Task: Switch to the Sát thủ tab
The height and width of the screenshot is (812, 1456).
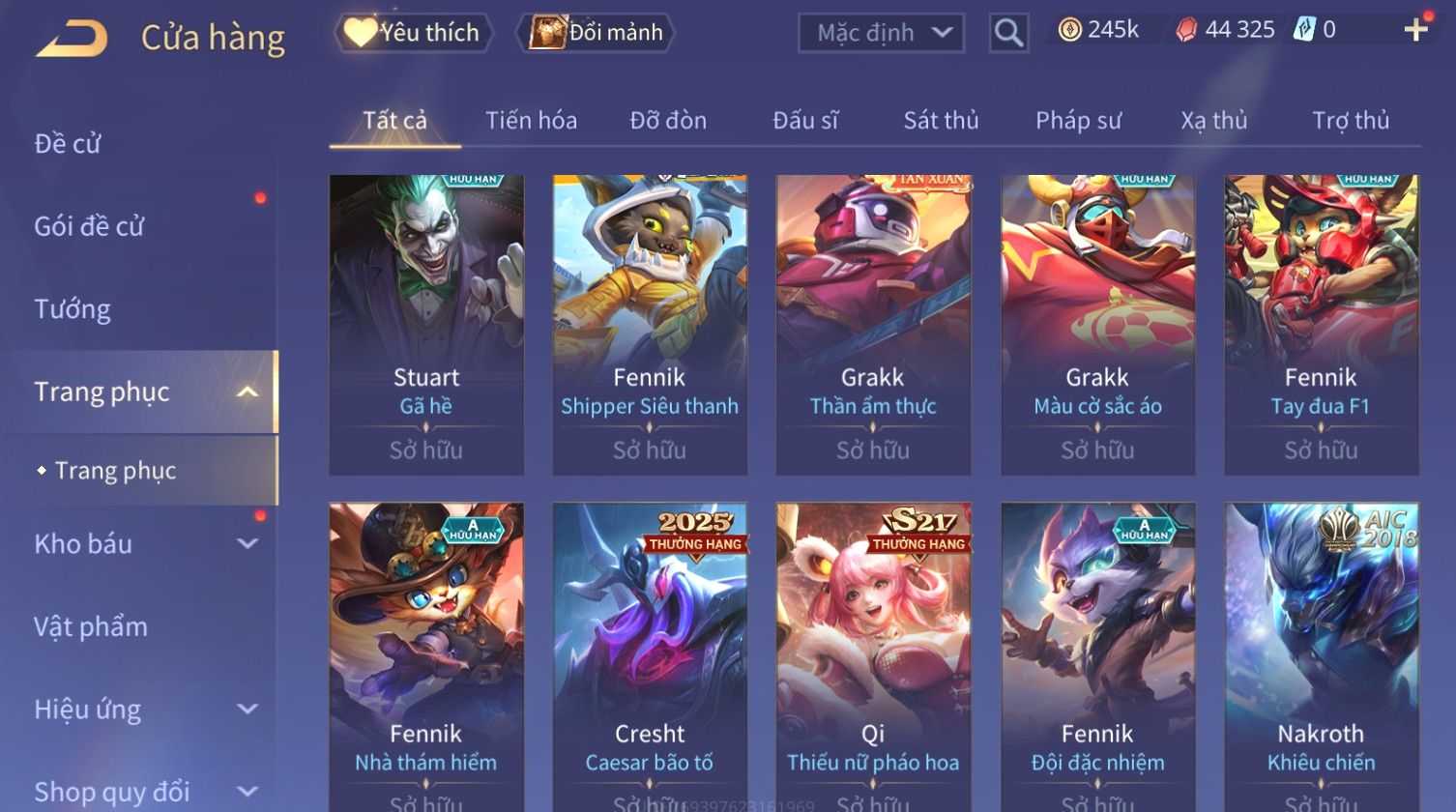Action: pos(941,121)
